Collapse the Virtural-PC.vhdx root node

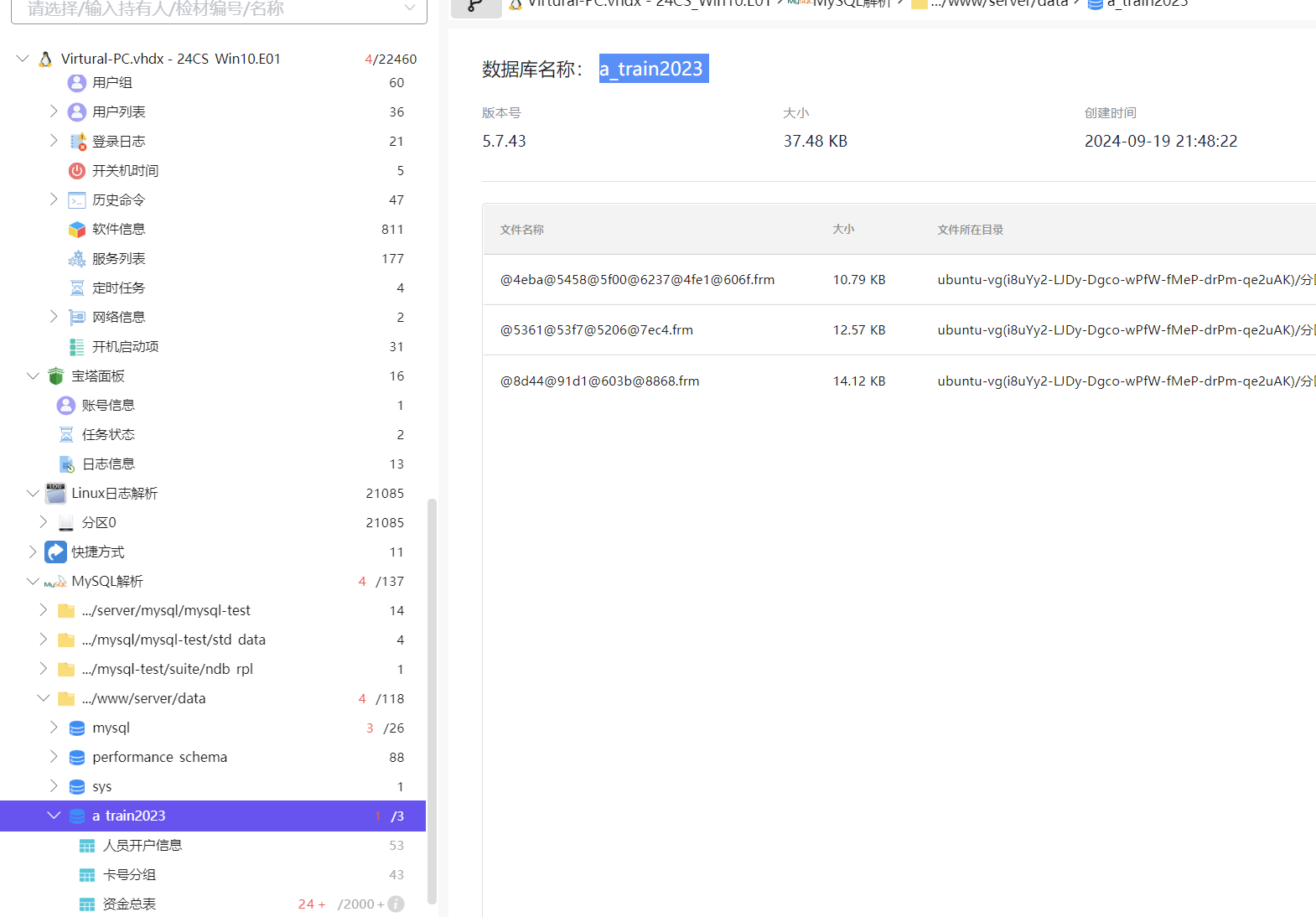23,59
